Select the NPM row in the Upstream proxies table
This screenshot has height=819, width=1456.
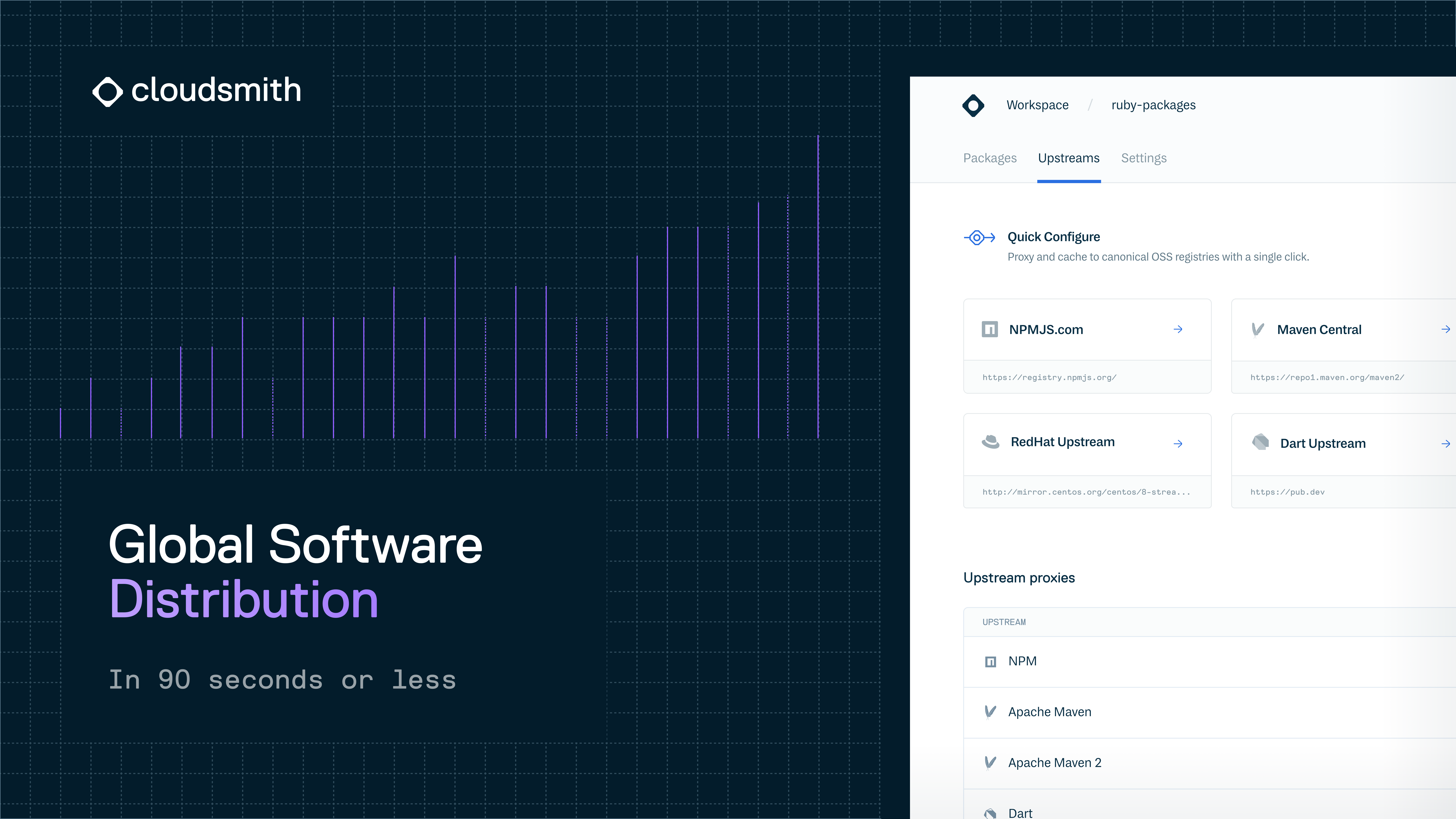point(1210,662)
